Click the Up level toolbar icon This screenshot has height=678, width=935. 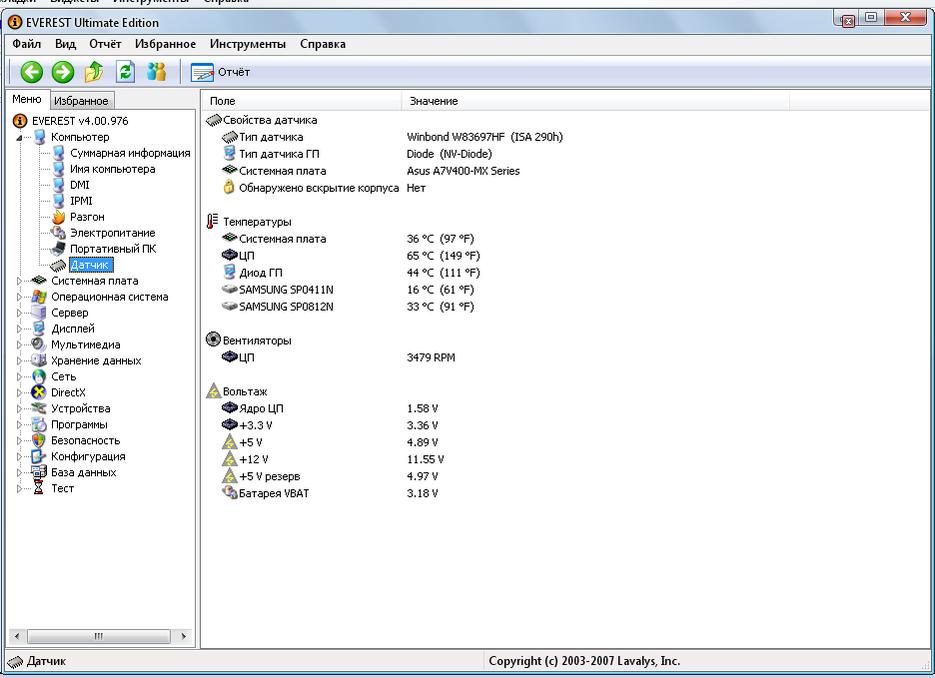94,72
